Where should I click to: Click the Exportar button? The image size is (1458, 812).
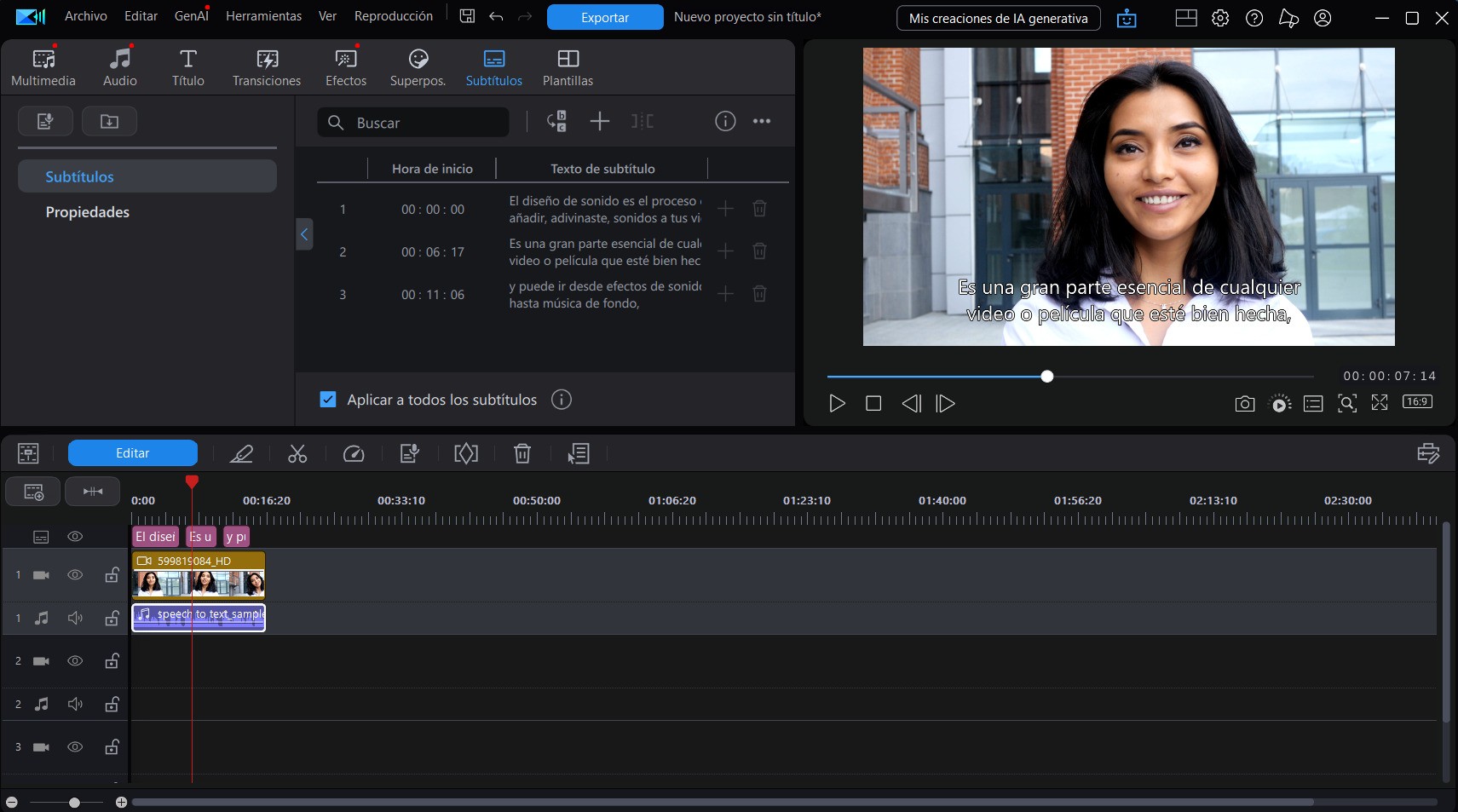coord(603,16)
